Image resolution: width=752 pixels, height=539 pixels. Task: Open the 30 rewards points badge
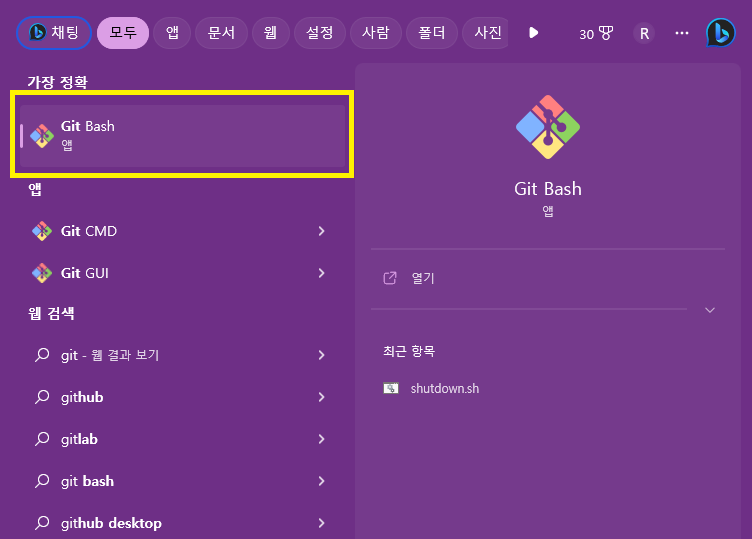point(596,34)
